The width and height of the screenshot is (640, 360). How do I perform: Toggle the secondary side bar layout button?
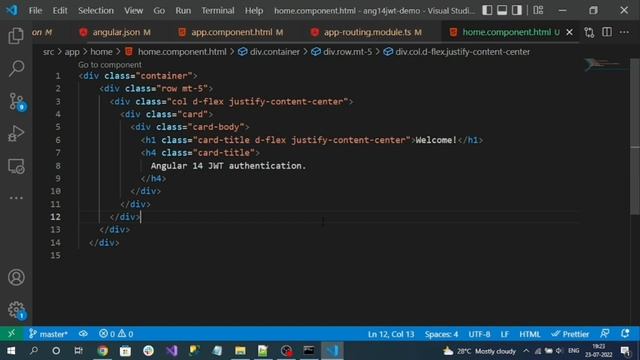pos(517,10)
